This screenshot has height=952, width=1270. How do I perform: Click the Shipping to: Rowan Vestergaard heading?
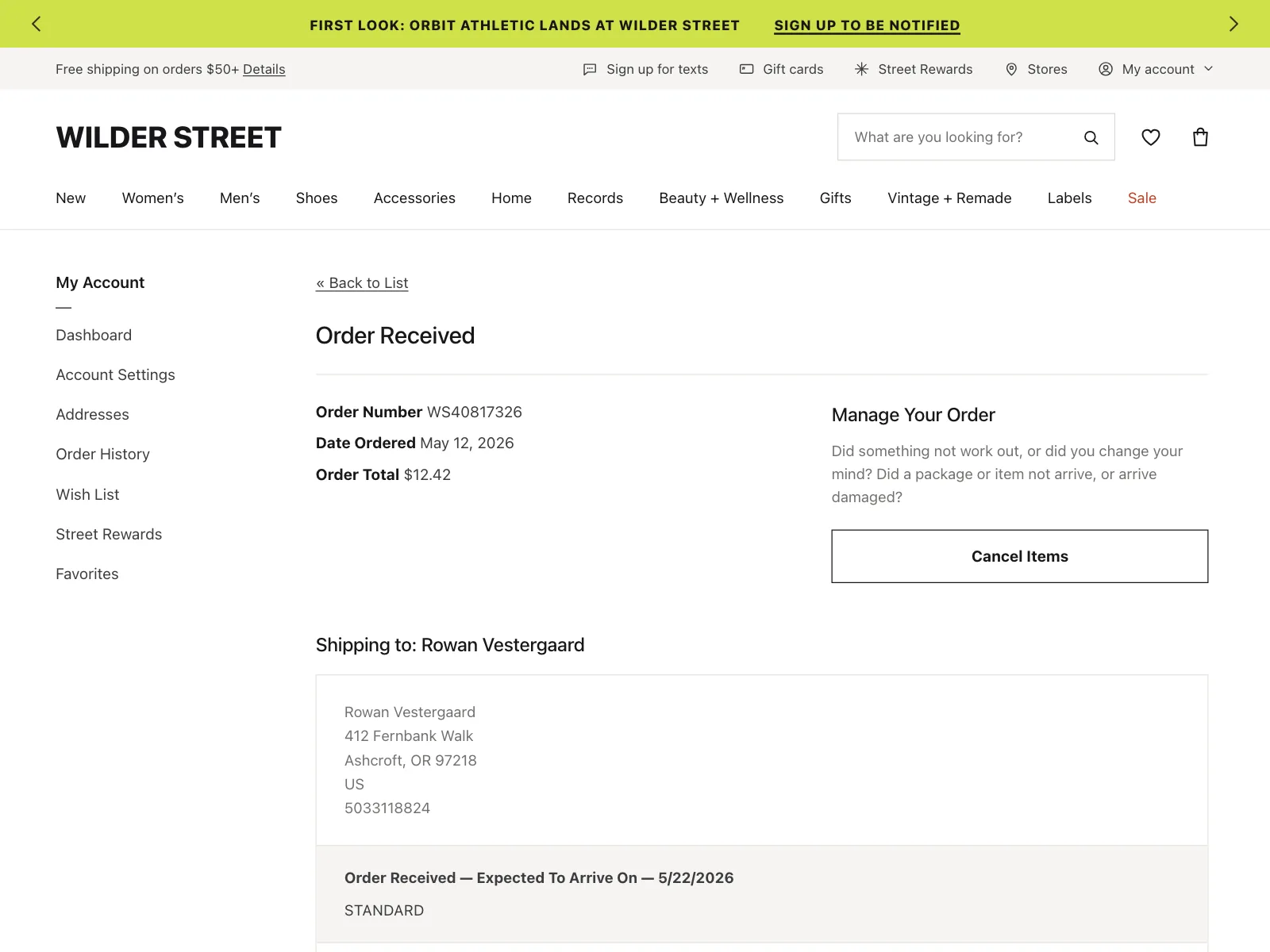point(450,645)
